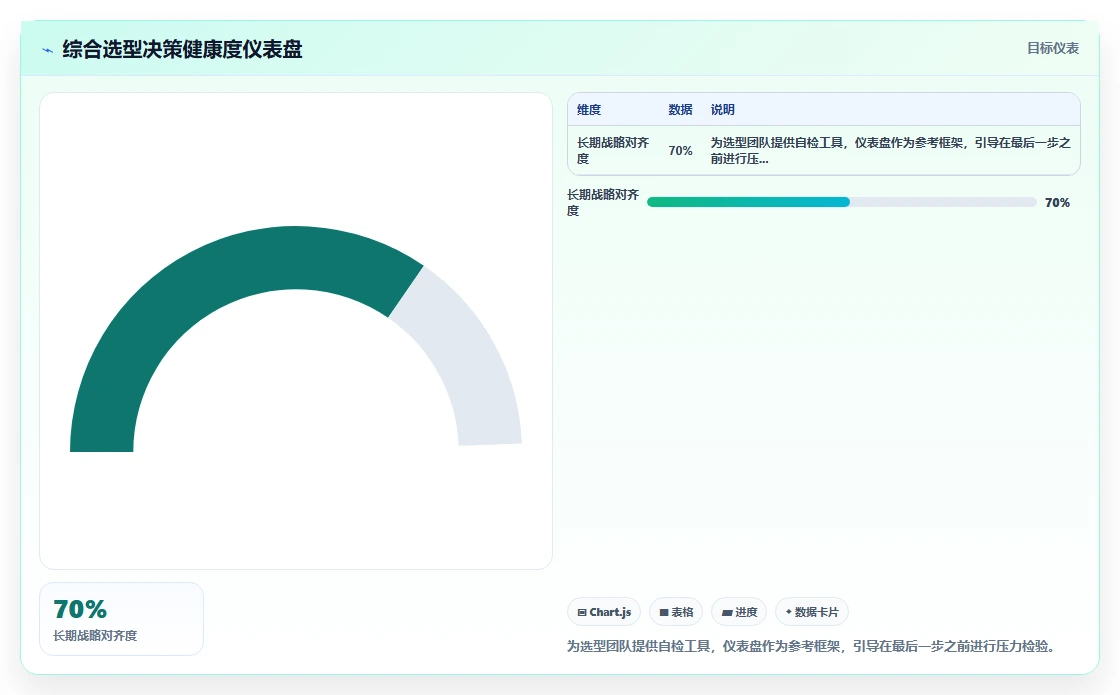
Task: Click the 70% value in table
Action: [680, 151]
